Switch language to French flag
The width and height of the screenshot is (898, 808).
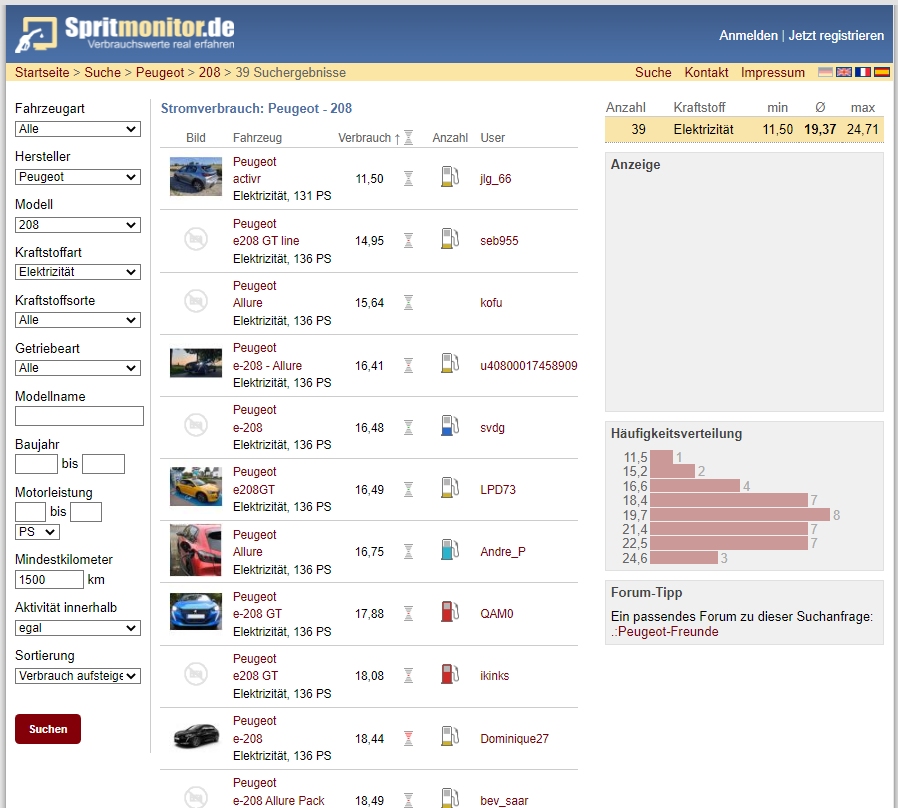[x=862, y=72]
